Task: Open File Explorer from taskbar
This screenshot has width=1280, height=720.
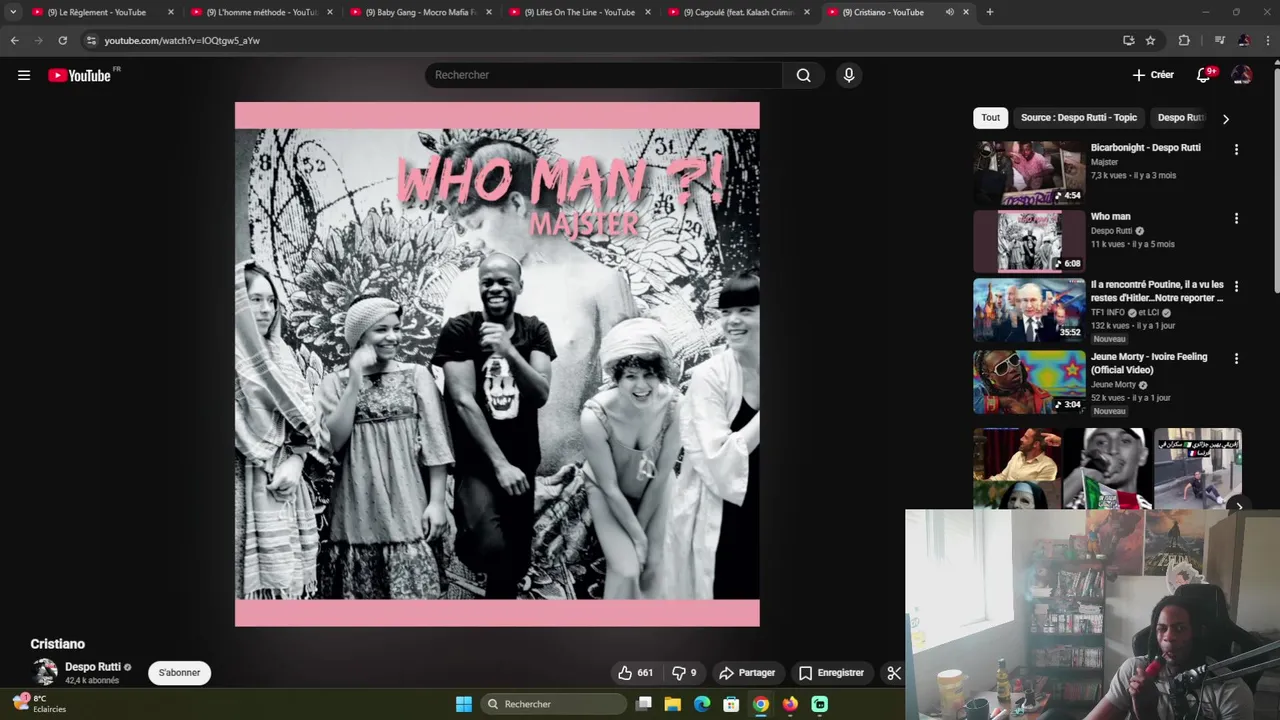Action: [x=673, y=704]
